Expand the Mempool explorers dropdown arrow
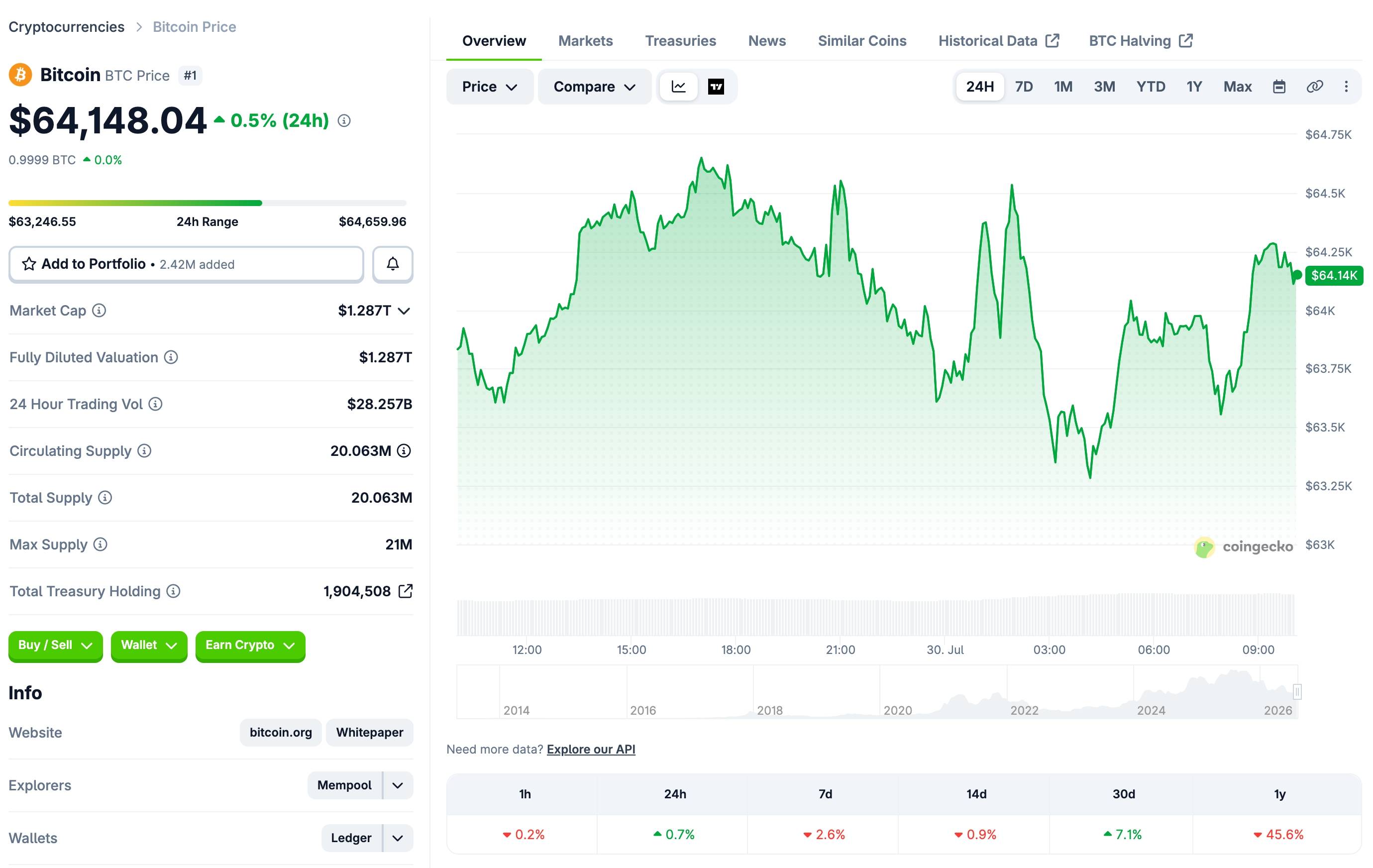The image size is (1373, 868). (398, 785)
